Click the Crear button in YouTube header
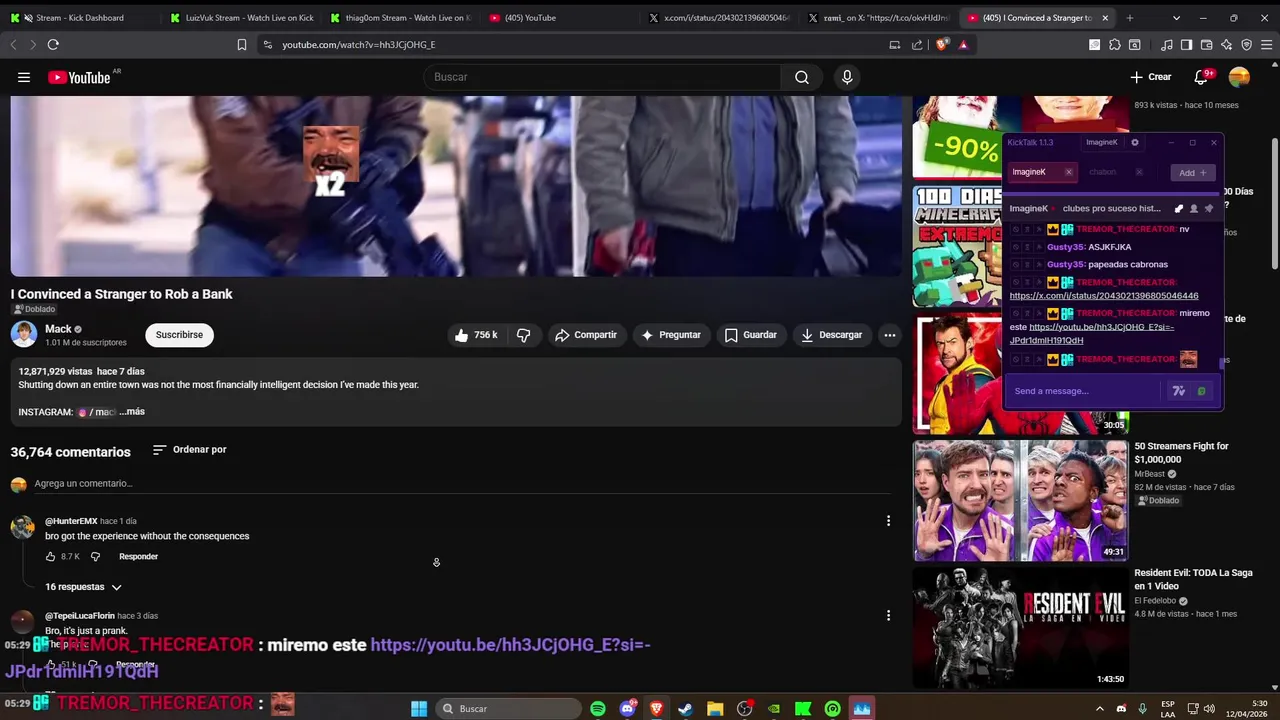The width and height of the screenshot is (1280, 720). (1151, 77)
